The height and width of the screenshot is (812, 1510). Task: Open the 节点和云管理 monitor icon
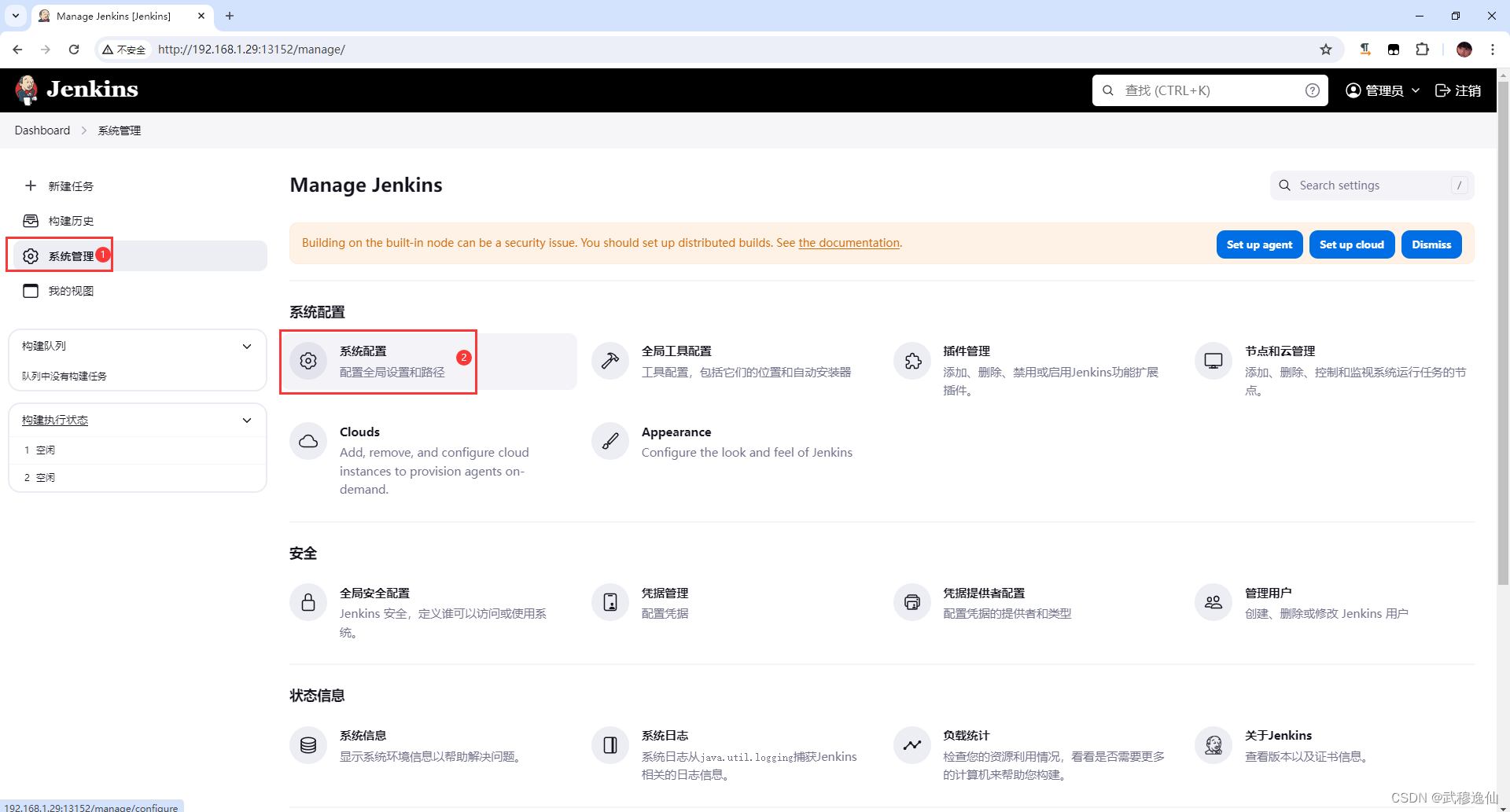(x=1214, y=361)
